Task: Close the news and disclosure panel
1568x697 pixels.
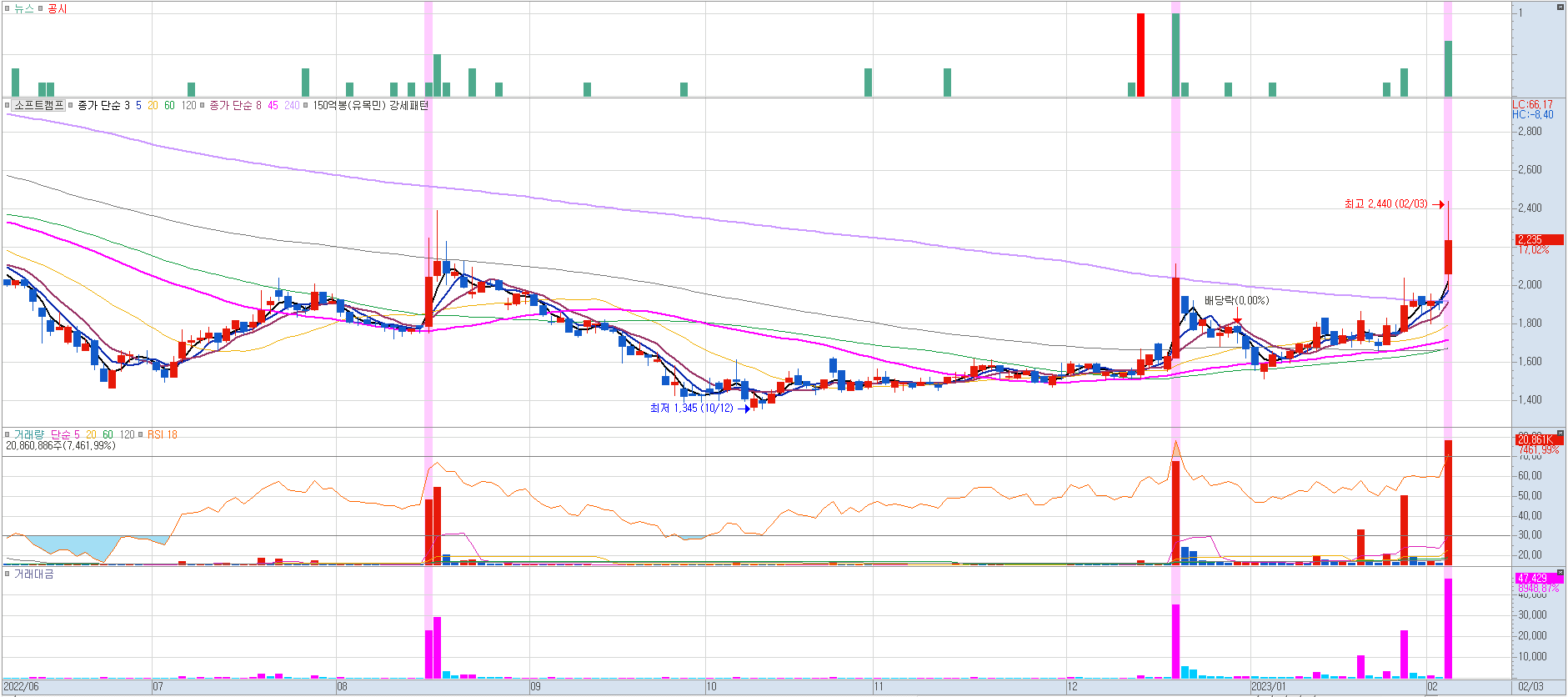Action: point(1560,7)
